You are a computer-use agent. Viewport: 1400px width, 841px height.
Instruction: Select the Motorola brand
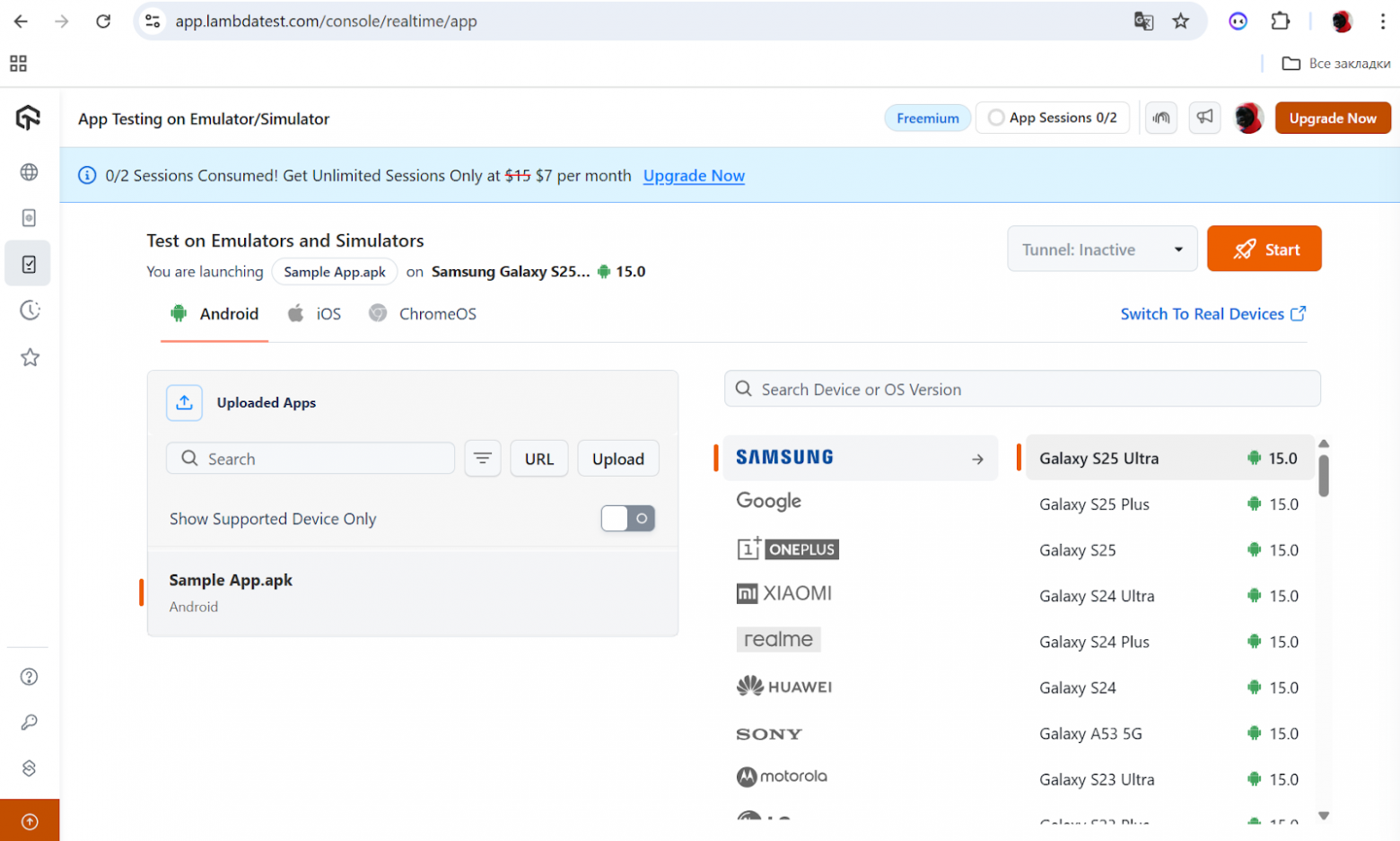coord(782,776)
